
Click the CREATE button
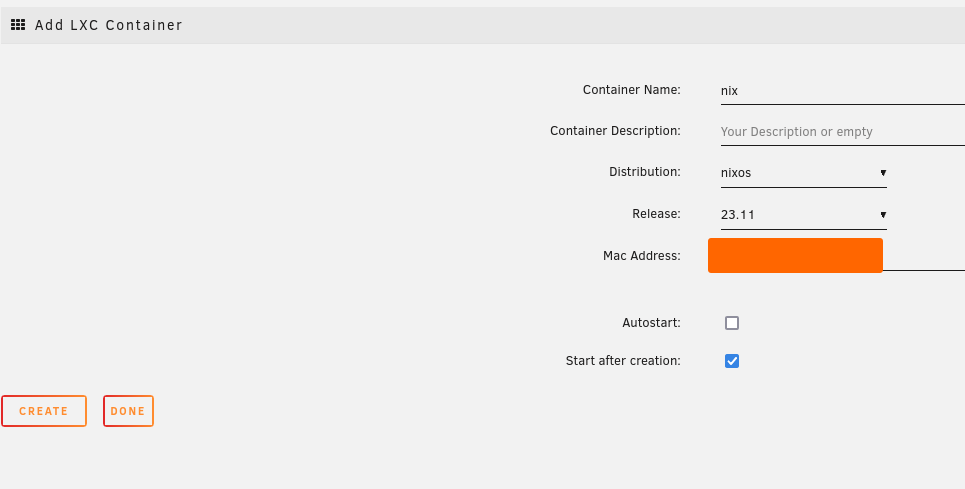pyautogui.click(x=44, y=411)
